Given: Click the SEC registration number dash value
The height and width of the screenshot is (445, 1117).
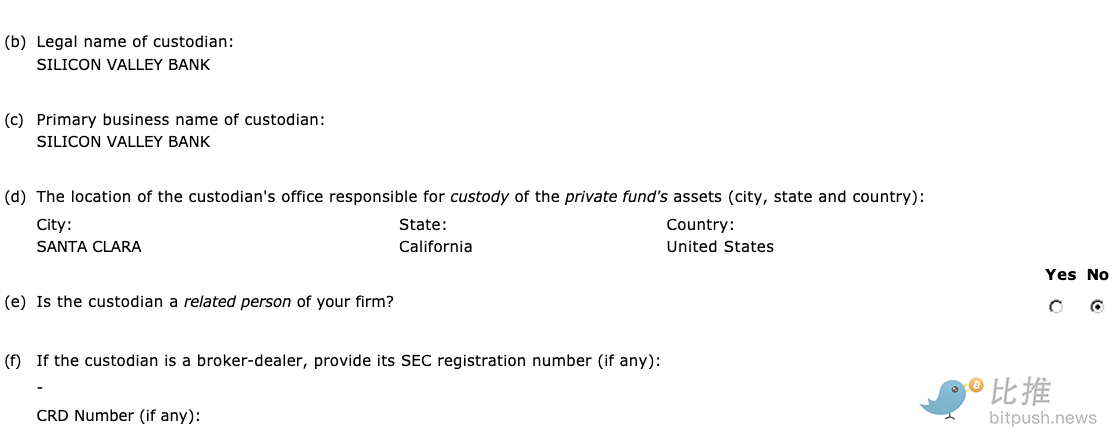Looking at the screenshot, I should 40,388.
